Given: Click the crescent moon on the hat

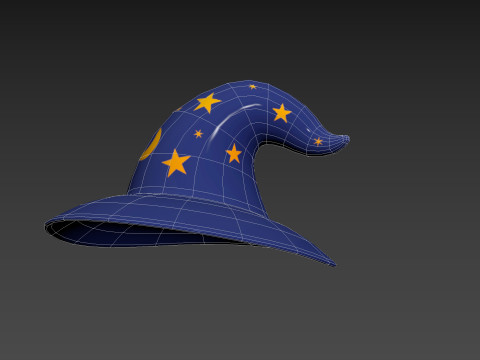Looking at the screenshot, I should pyautogui.click(x=152, y=144).
